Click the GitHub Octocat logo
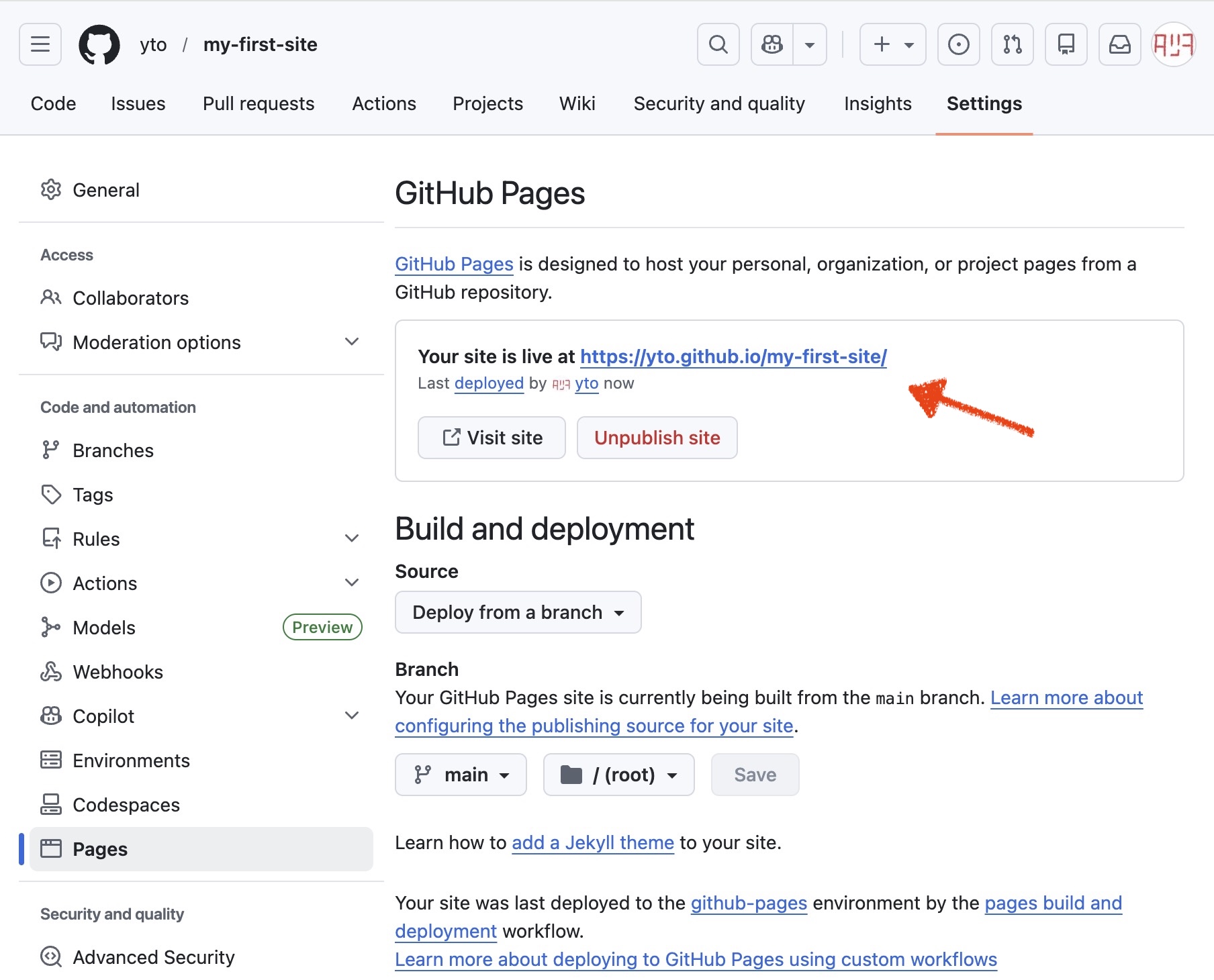The image size is (1214, 980). click(99, 44)
